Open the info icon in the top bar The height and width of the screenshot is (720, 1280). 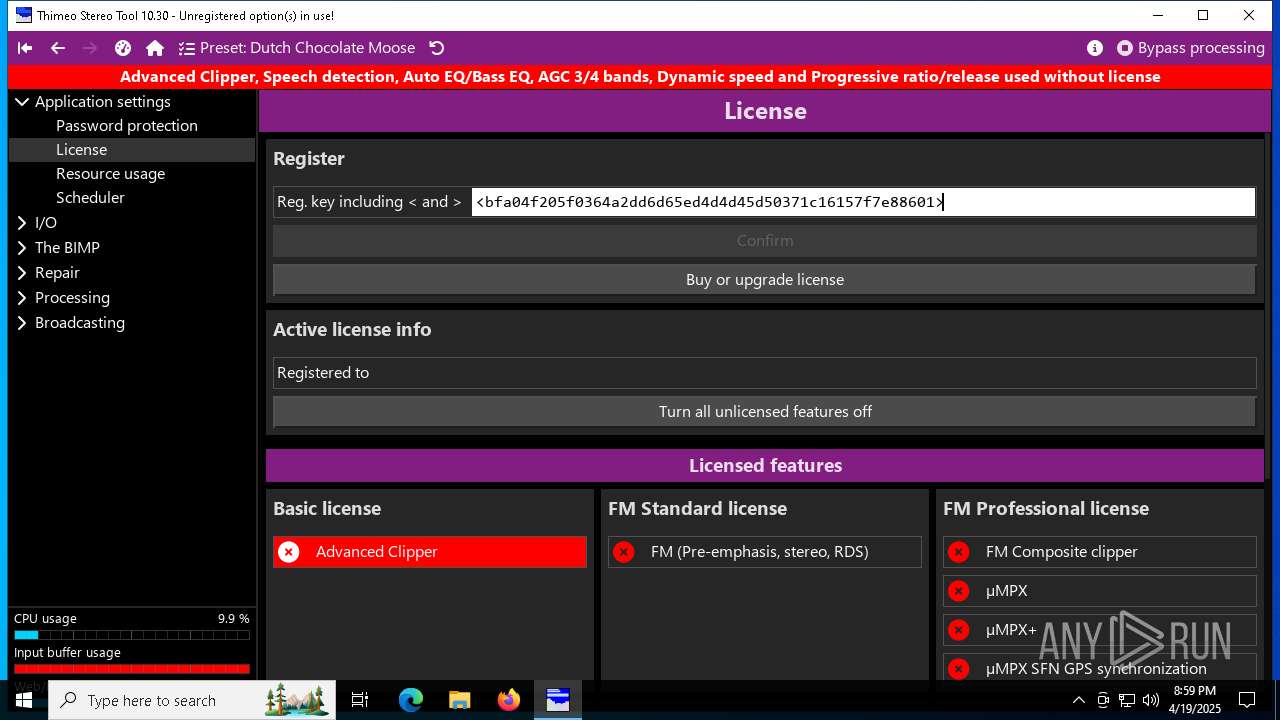(x=1095, y=48)
